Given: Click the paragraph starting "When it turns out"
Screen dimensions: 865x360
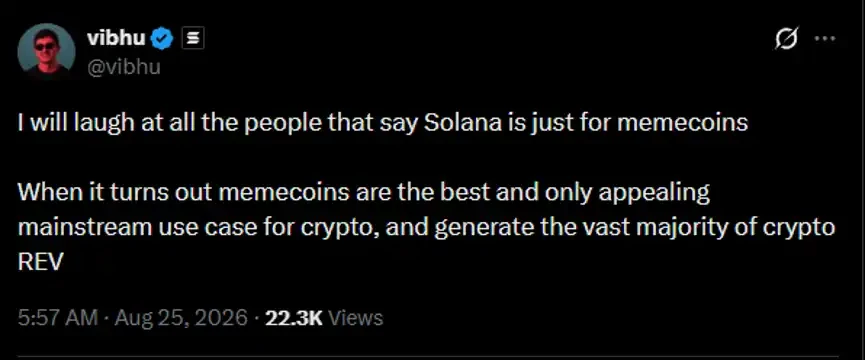Looking at the screenshot, I should 426,228.
